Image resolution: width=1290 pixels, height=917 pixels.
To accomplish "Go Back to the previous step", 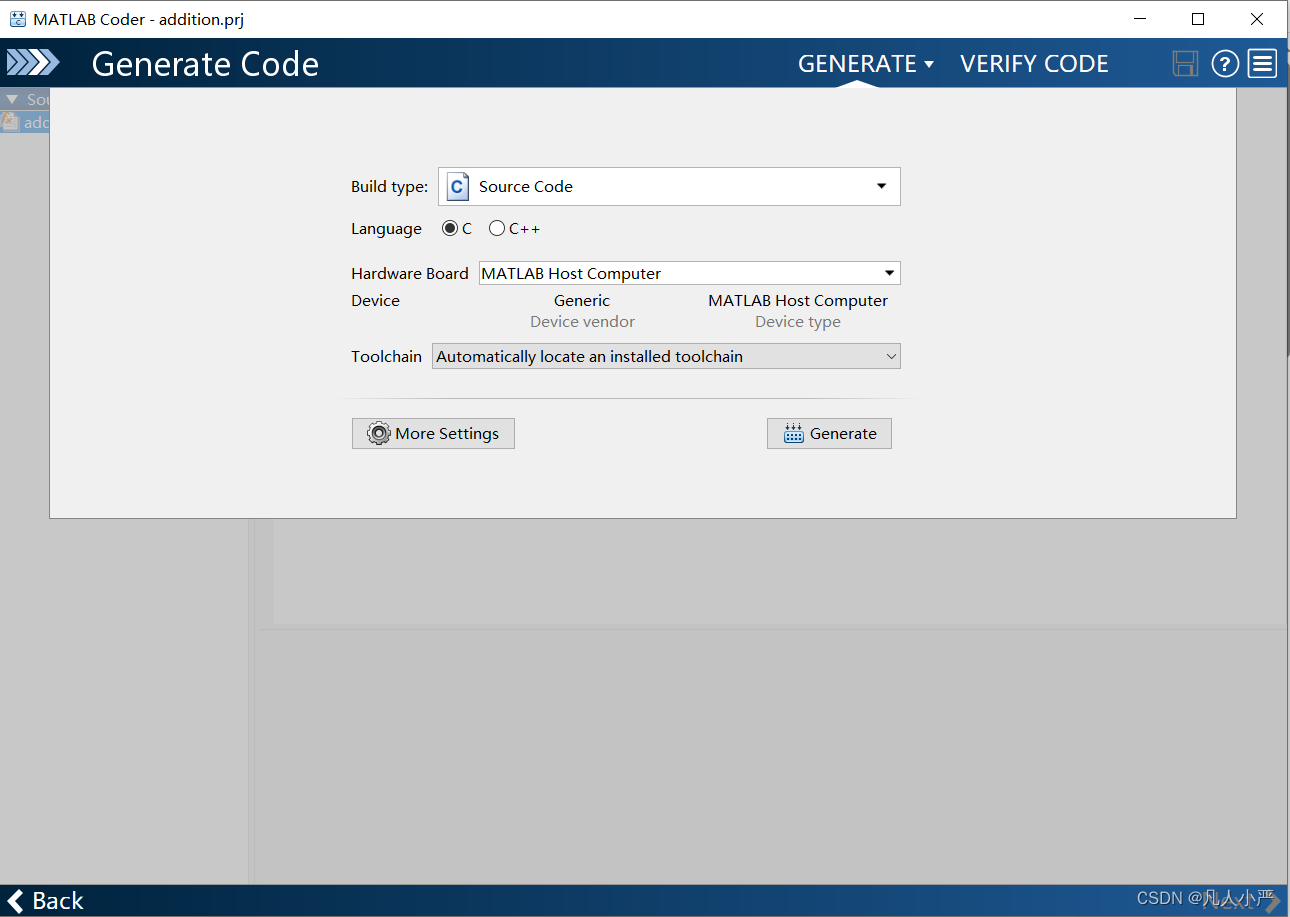I will tap(45, 901).
